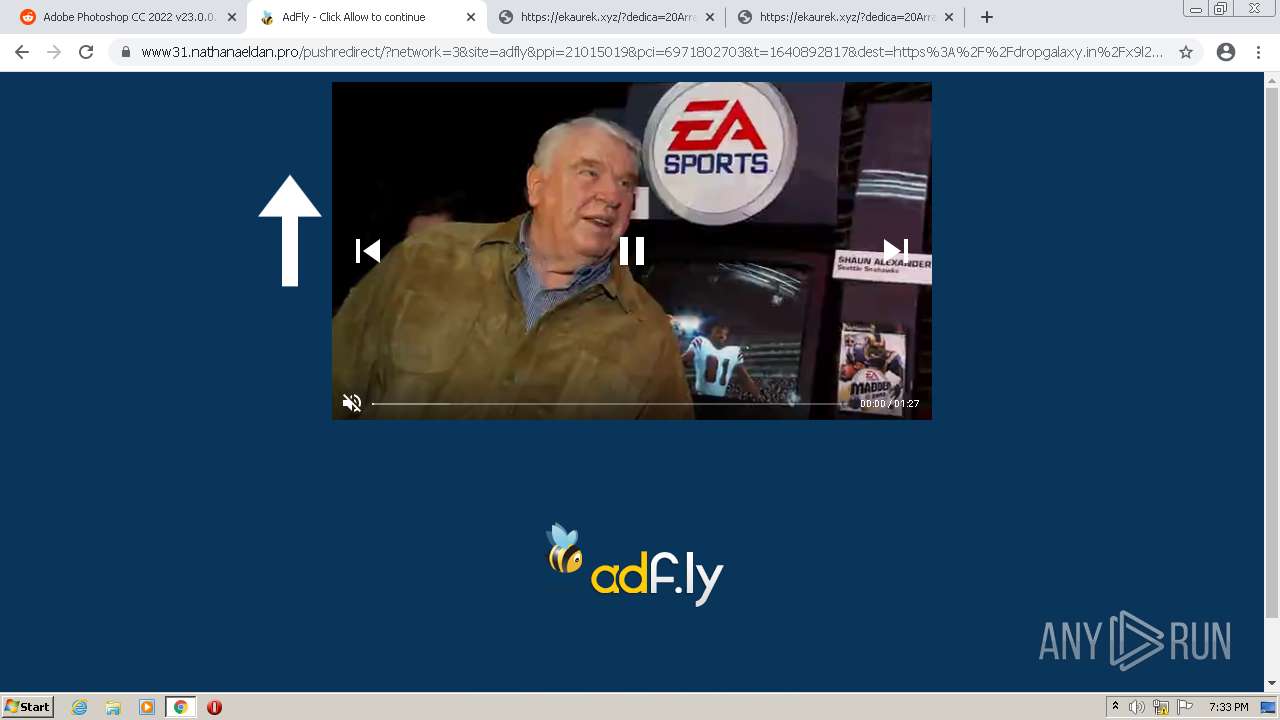The width and height of the screenshot is (1280, 720).
Task: Open Windows Explorer folder from taskbar
Action: (x=113, y=707)
